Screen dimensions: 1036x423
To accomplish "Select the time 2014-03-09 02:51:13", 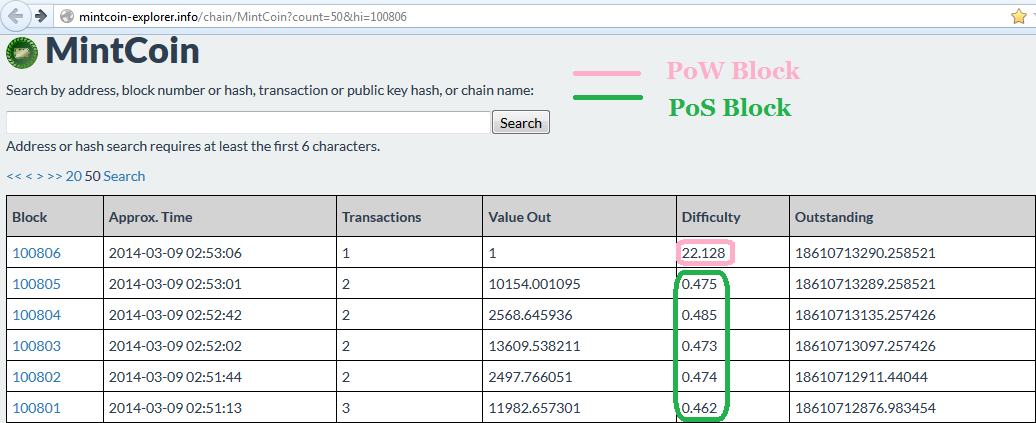I will 175,408.
